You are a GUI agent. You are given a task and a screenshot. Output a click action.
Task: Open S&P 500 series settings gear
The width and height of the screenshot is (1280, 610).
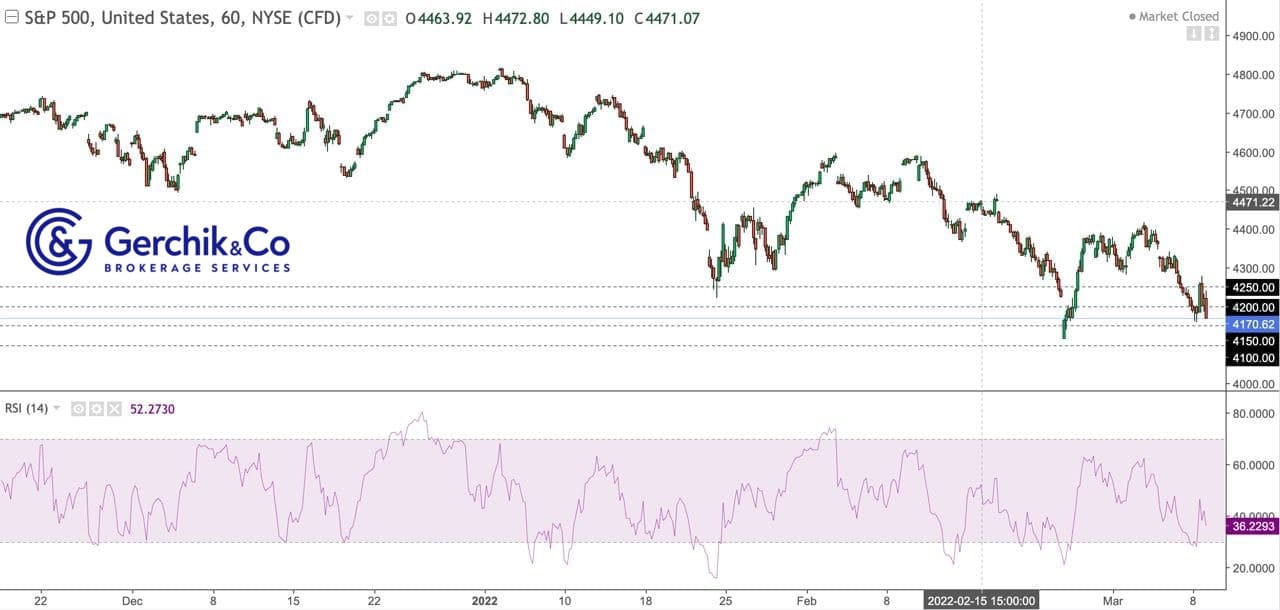point(388,18)
